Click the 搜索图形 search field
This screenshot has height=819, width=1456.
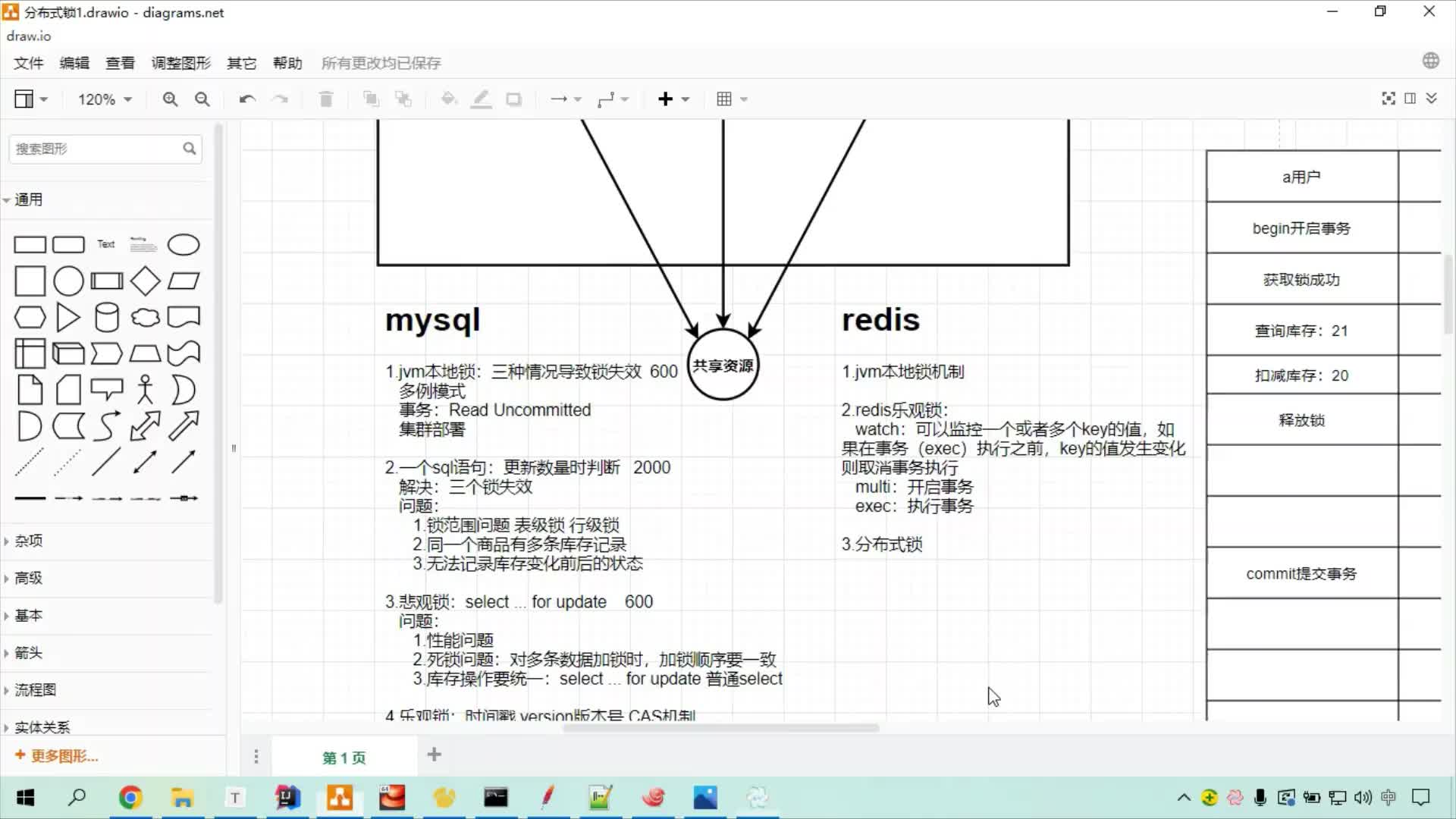click(105, 149)
